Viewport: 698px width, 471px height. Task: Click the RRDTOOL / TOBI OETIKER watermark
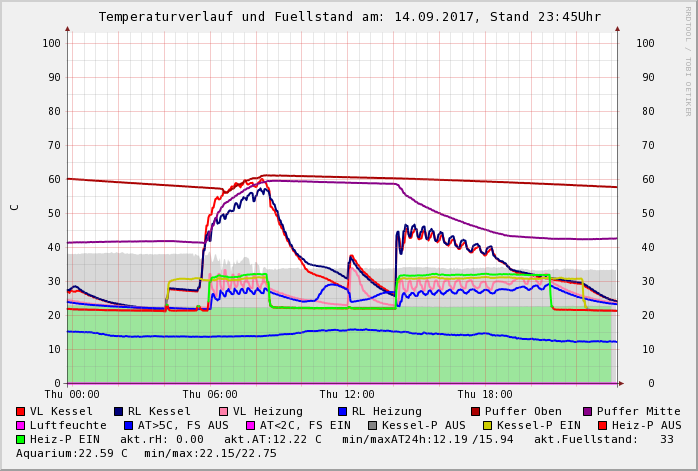point(688,60)
